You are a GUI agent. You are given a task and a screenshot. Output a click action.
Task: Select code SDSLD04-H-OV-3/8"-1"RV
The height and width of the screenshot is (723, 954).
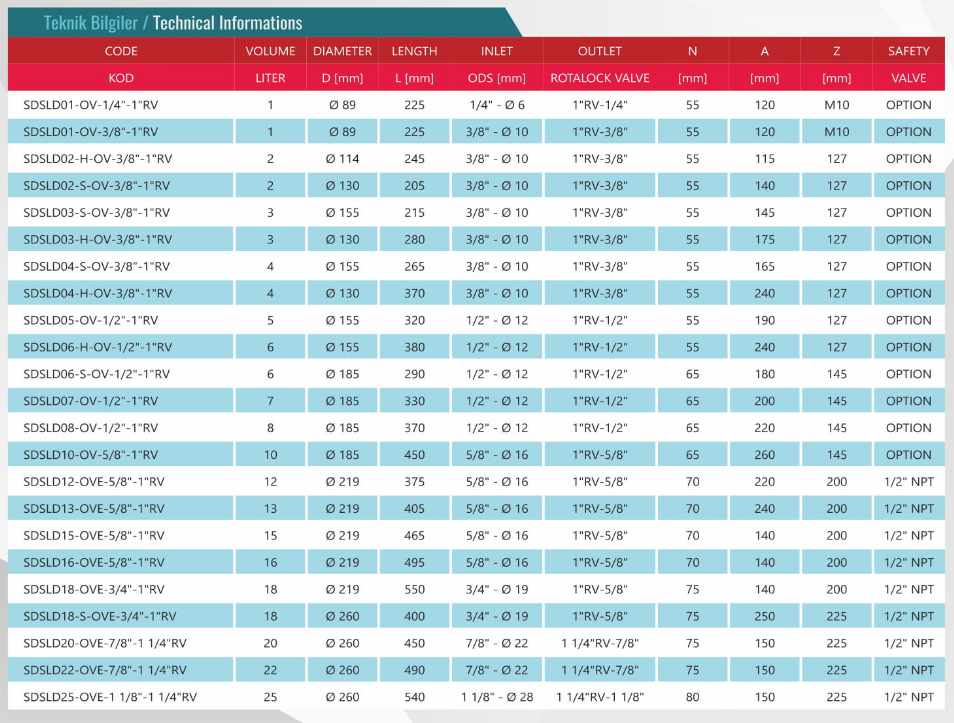pos(97,293)
